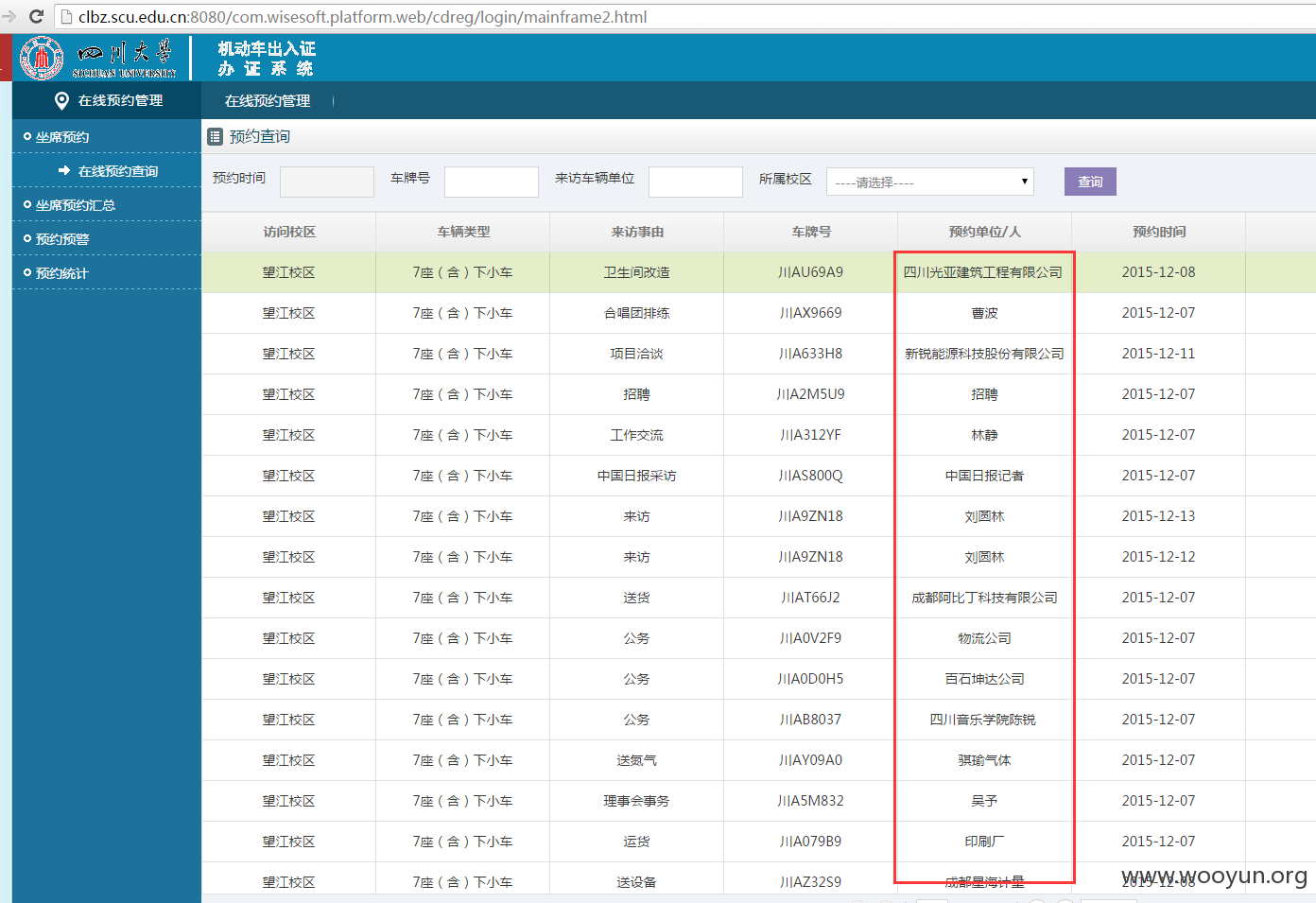This screenshot has height=903, width=1316.
Task: Select plate 川AB8037 cell
Action: tap(811, 720)
